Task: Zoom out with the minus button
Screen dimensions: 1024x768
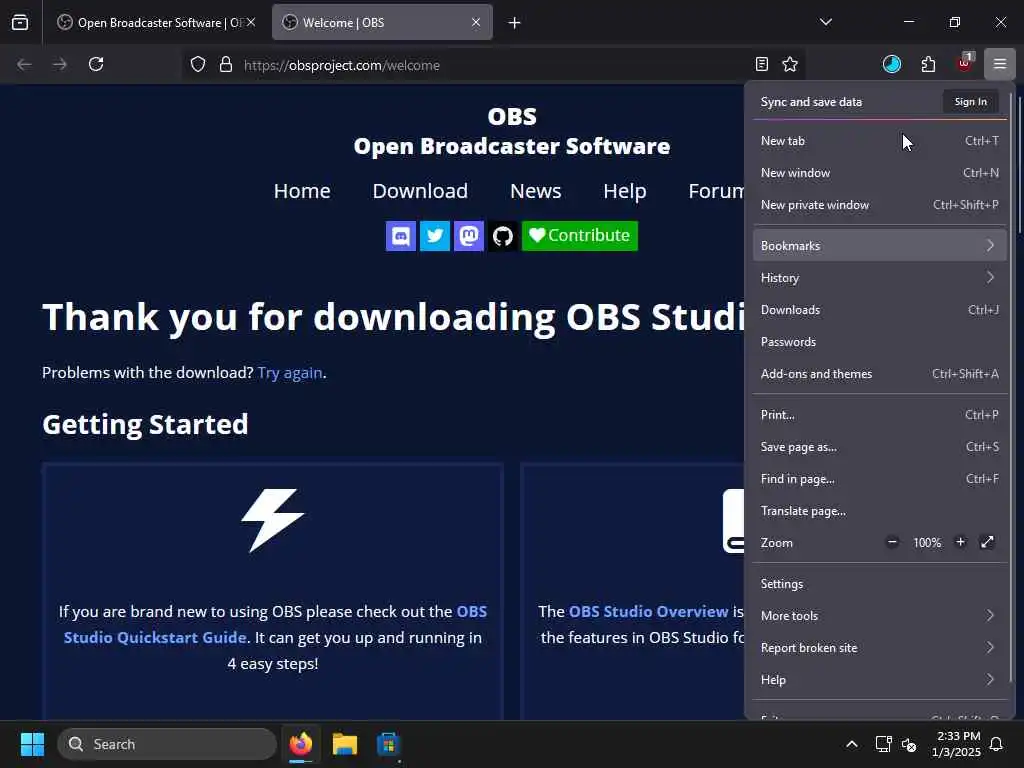Action: point(892,542)
